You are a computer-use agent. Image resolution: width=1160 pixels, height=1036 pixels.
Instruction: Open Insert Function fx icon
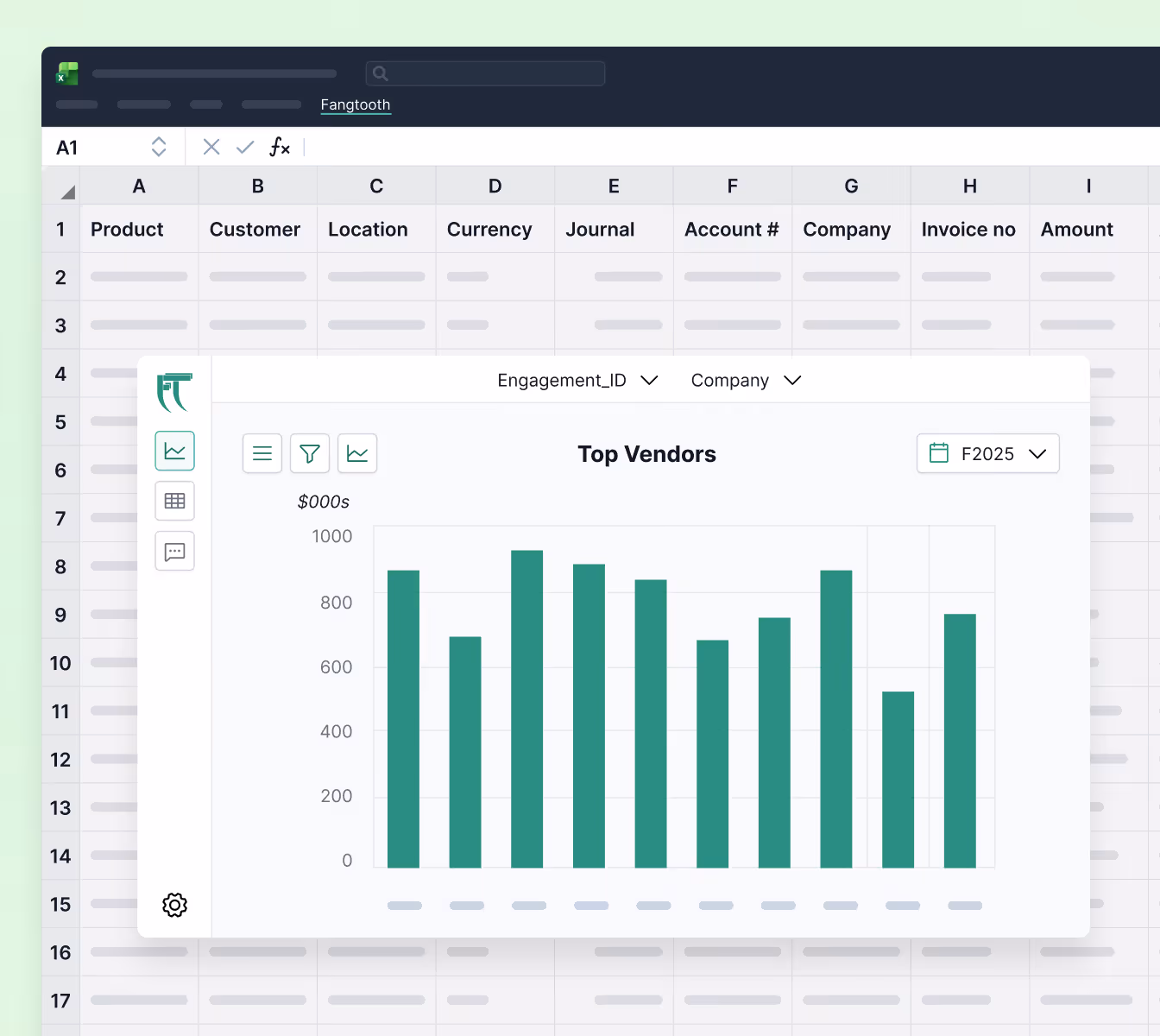(x=279, y=147)
